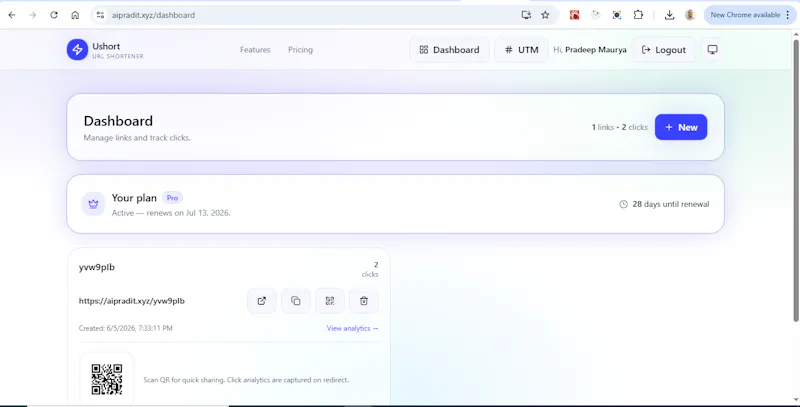The height and width of the screenshot is (407, 800).
Task: Open the Chrome profile avatar
Action: pos(690,15)
